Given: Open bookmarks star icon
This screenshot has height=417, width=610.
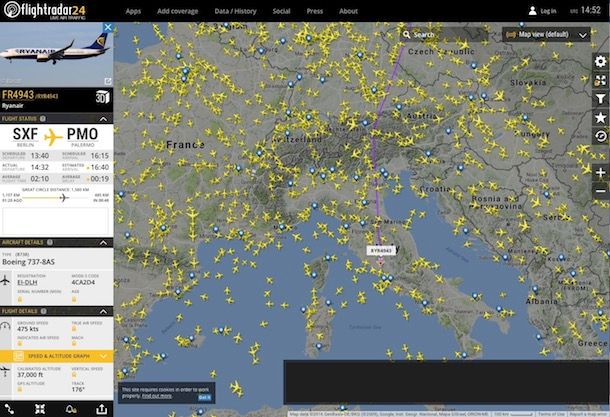Looking at the screenshot, I should [x=600, y=117].
